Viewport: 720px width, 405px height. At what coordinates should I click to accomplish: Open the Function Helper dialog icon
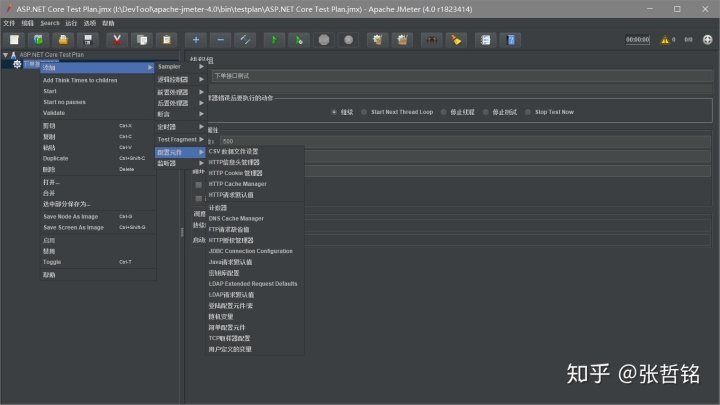click(x=485, y=40)
